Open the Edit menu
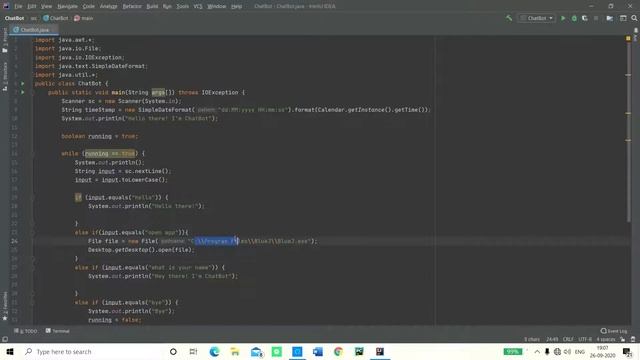Screen dimensions: 640x360 32,6
